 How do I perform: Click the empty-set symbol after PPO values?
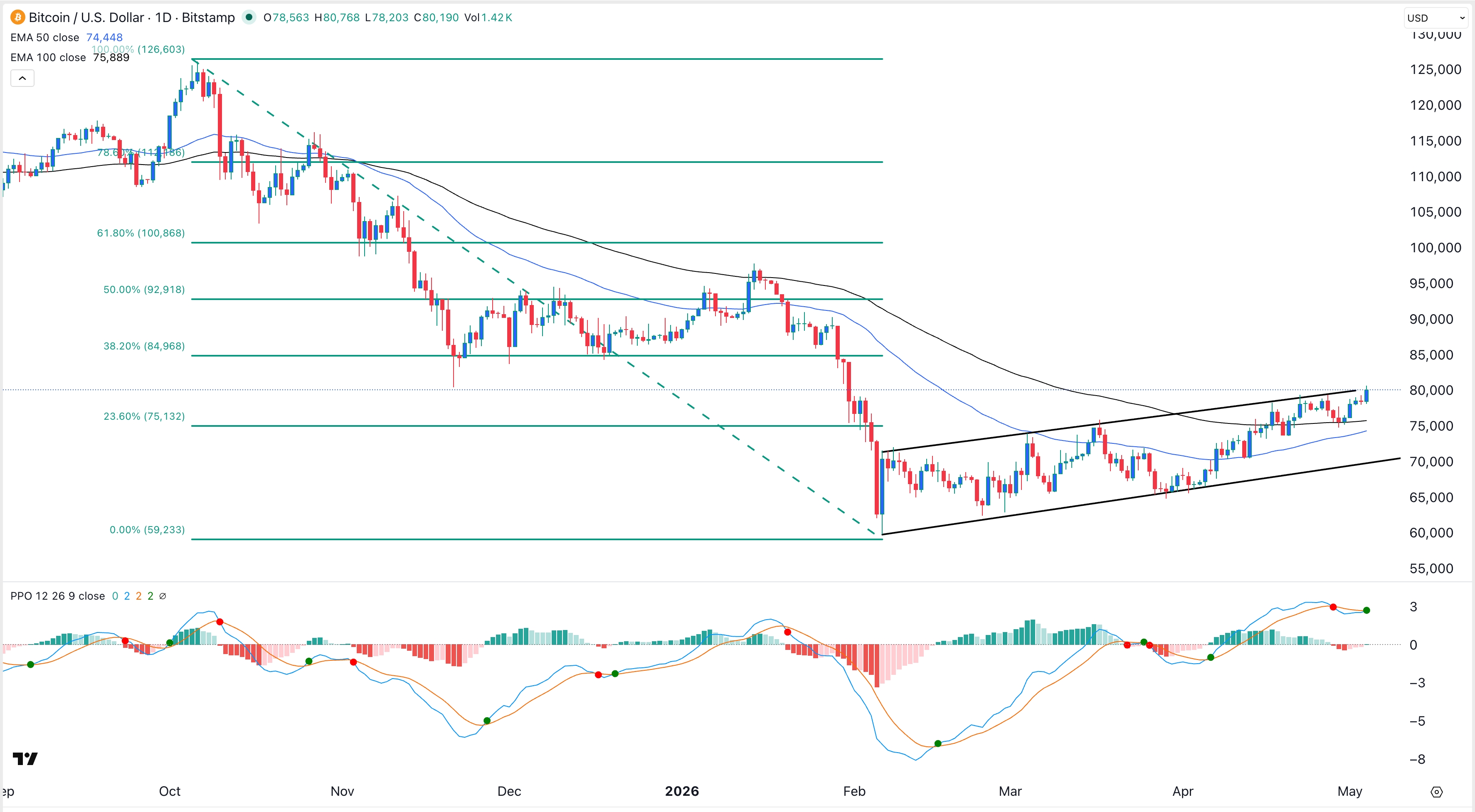[x=163, y=596]
